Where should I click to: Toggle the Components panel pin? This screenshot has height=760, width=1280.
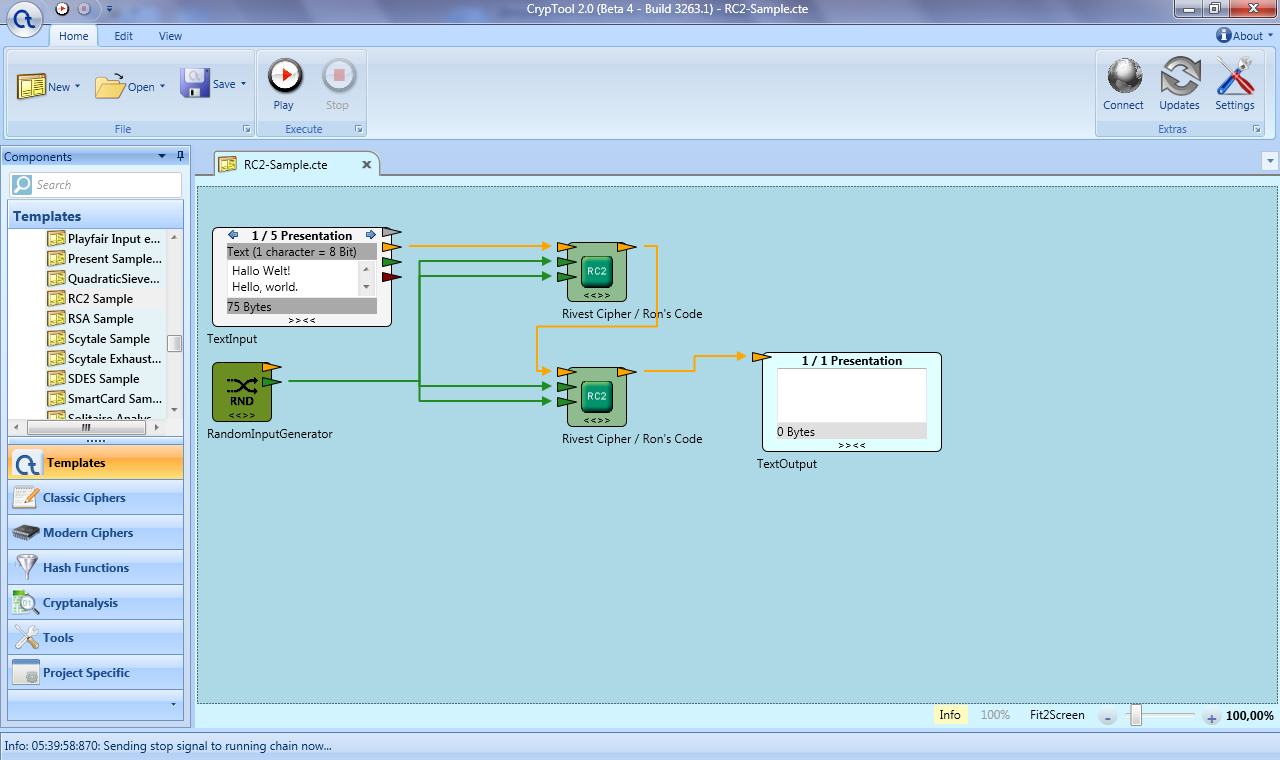click(180, 156)
